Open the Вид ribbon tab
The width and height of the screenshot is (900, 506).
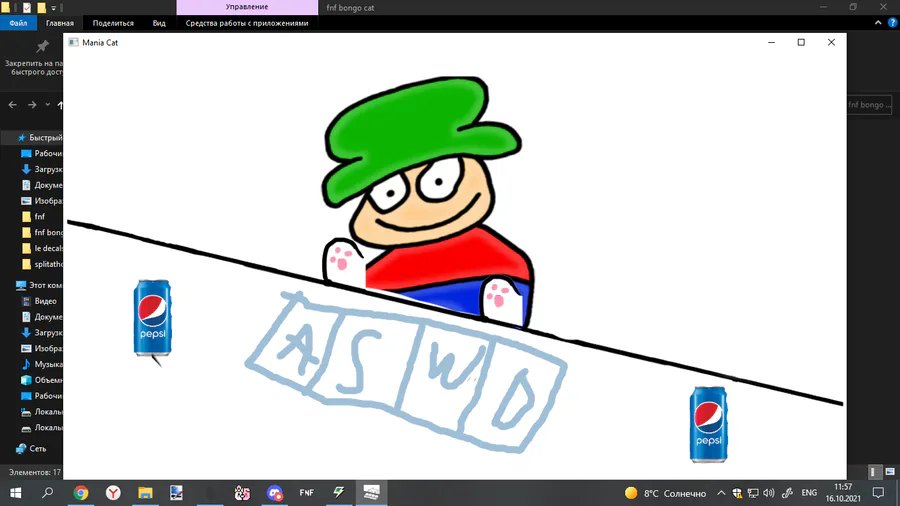[159, 23]
